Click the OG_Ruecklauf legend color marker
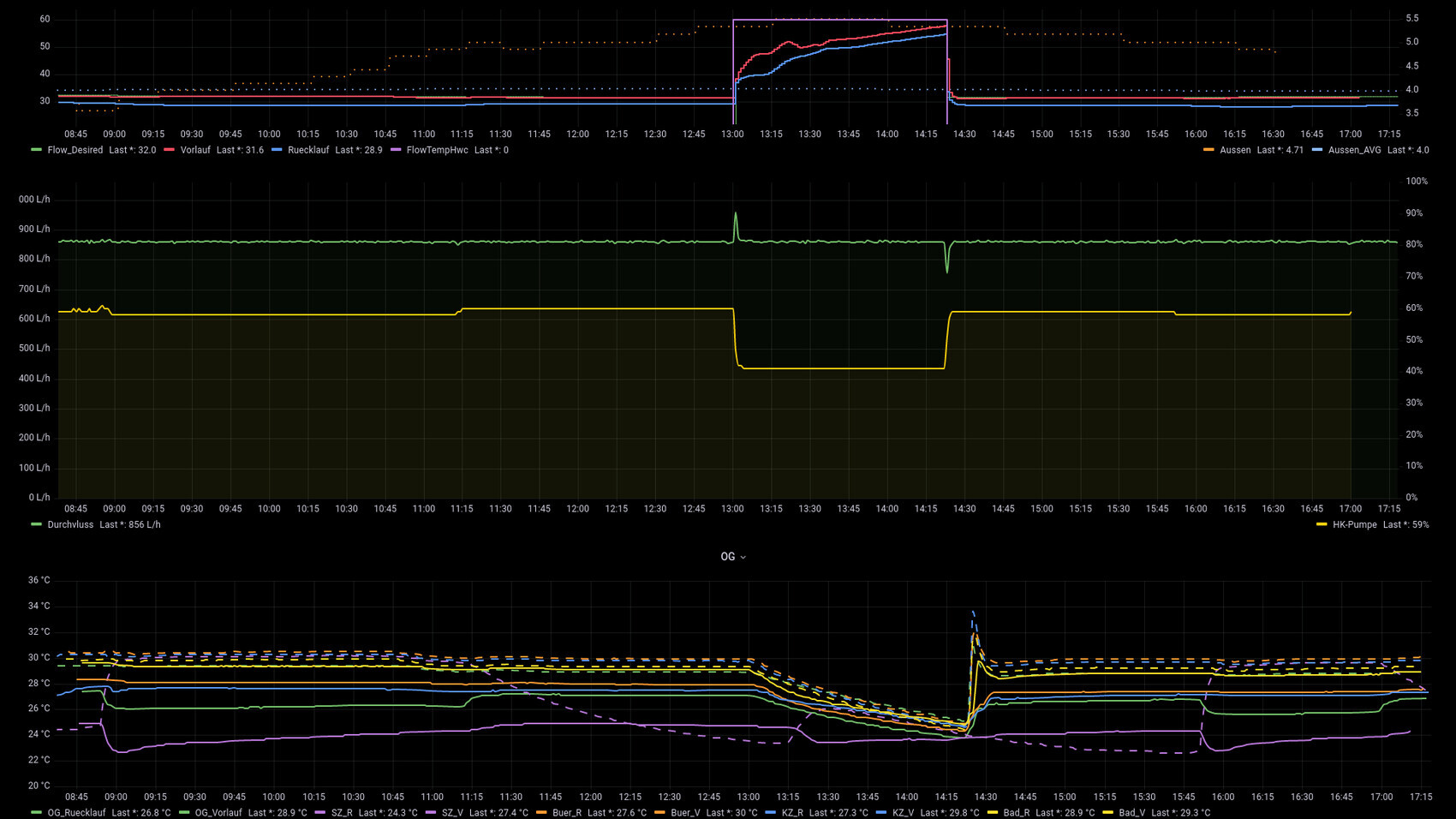The image size is (1456, 819). [x=36, y=812]
